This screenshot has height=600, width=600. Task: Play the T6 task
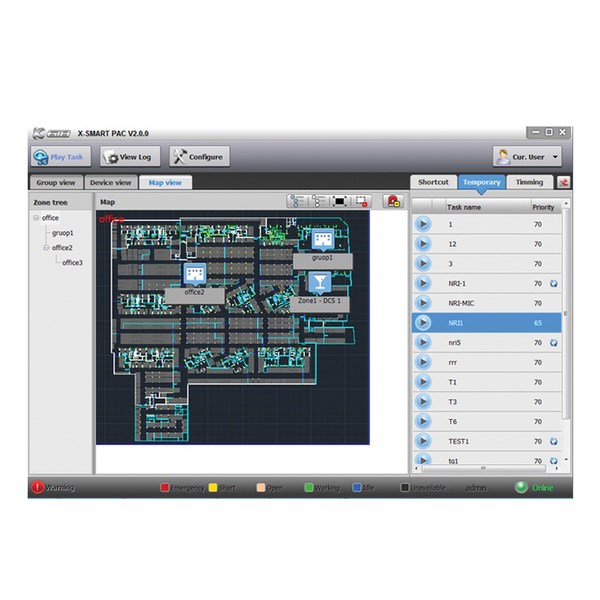423,421
